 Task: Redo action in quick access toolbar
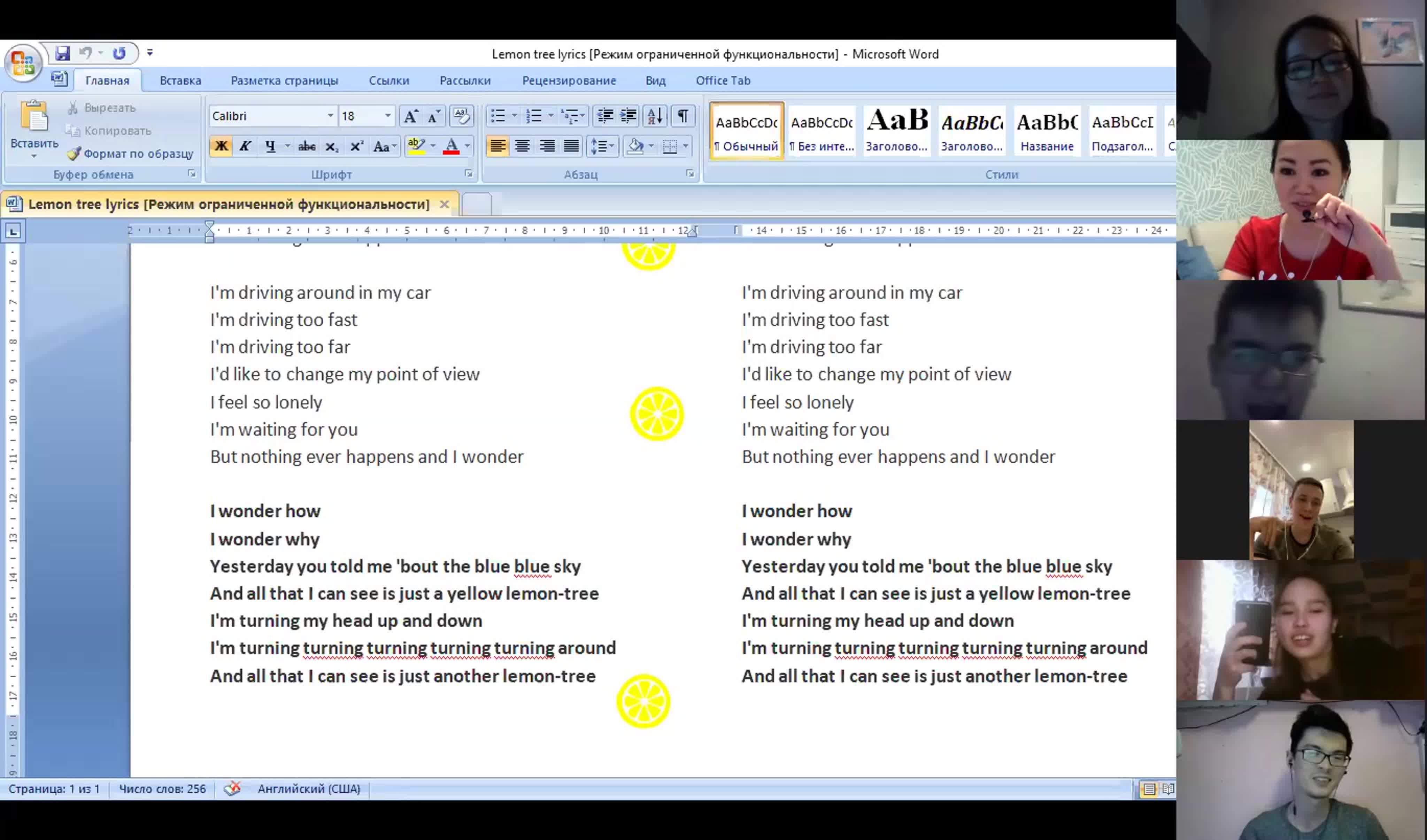tap(119, 53)
